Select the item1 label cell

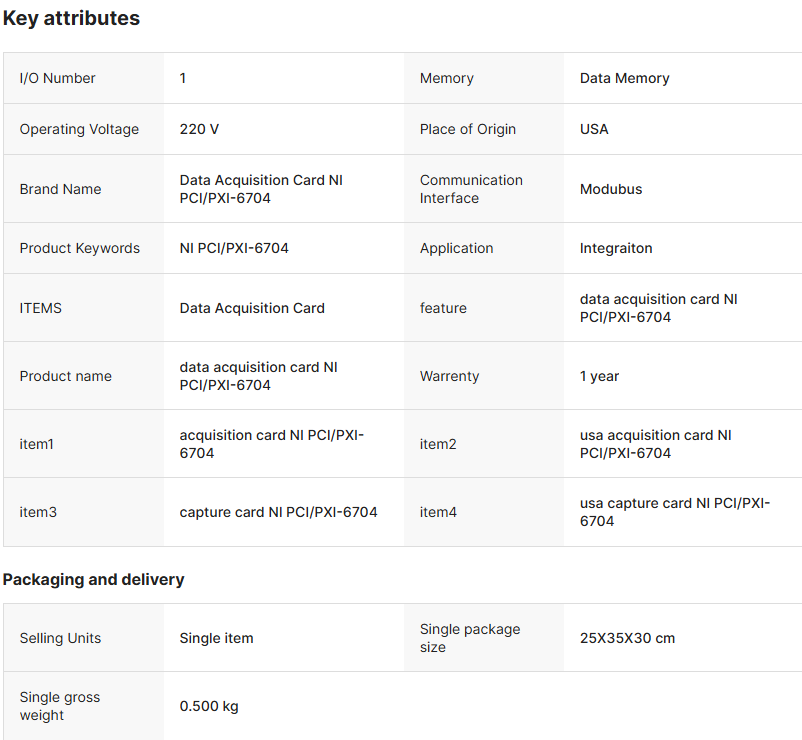tap(36, 444)
